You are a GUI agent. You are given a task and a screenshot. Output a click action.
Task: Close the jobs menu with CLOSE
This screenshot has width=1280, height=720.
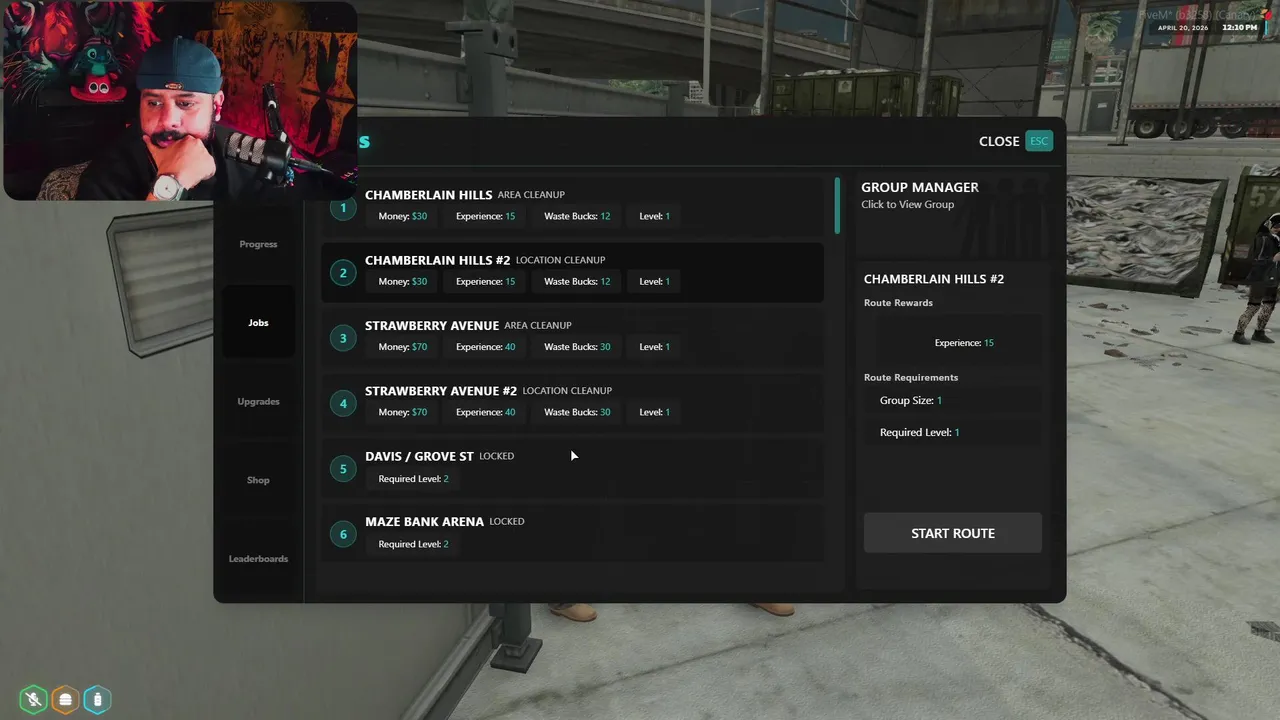pos(999,141)
